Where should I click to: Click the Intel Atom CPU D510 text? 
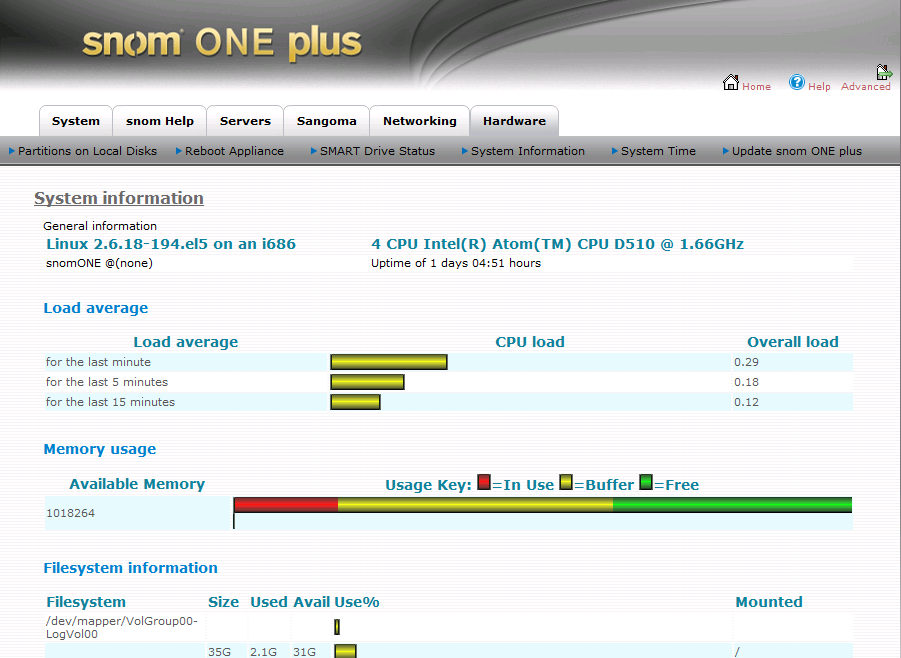[557, 244]
